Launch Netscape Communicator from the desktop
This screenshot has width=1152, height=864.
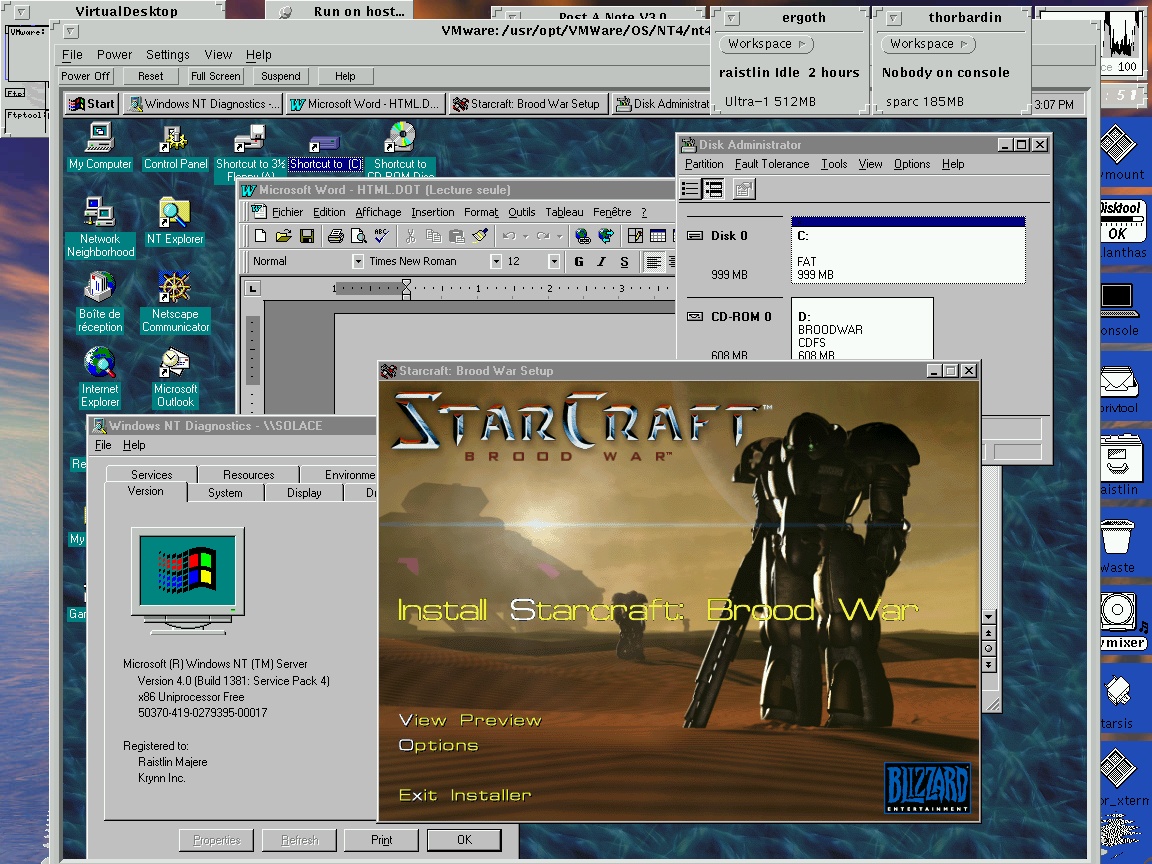pyautogui.click(x=176, y=301)
